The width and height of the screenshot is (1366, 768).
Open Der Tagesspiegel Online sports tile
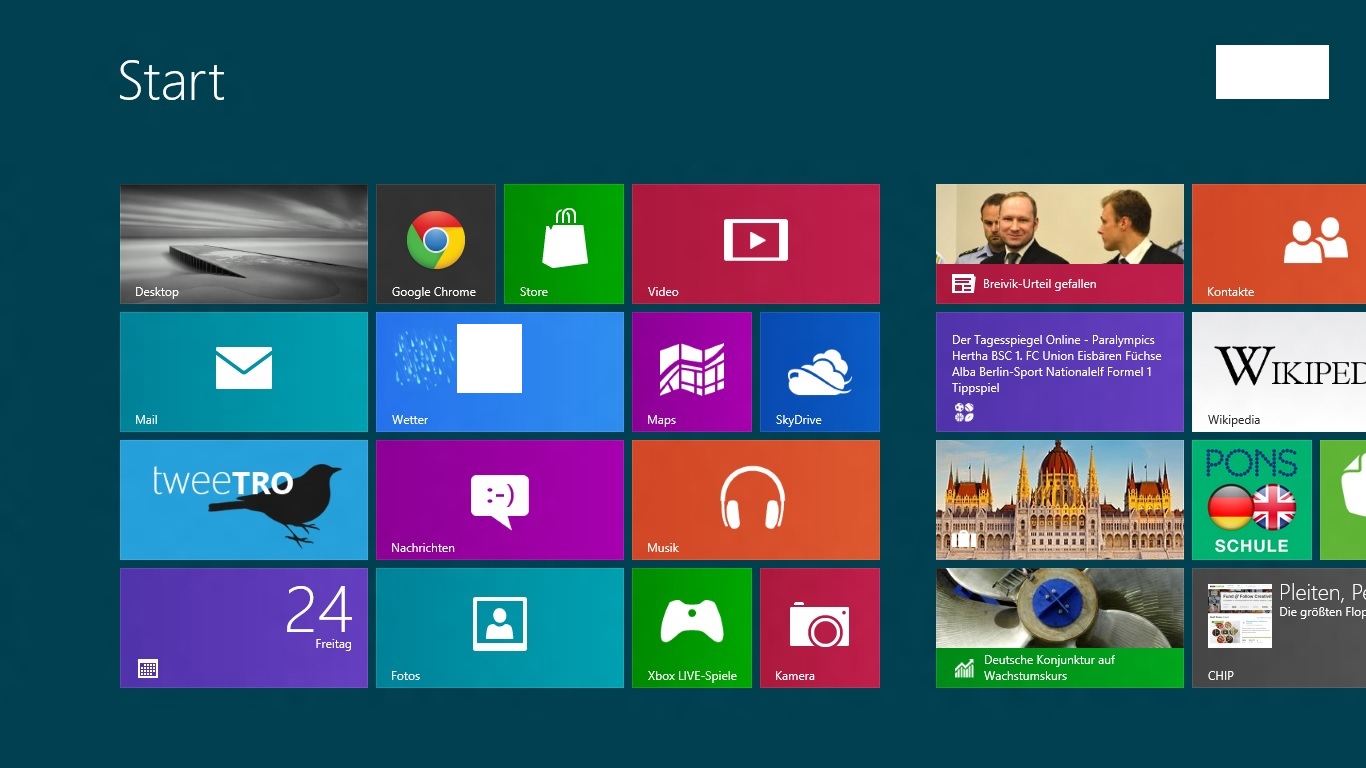point(1060,372)
